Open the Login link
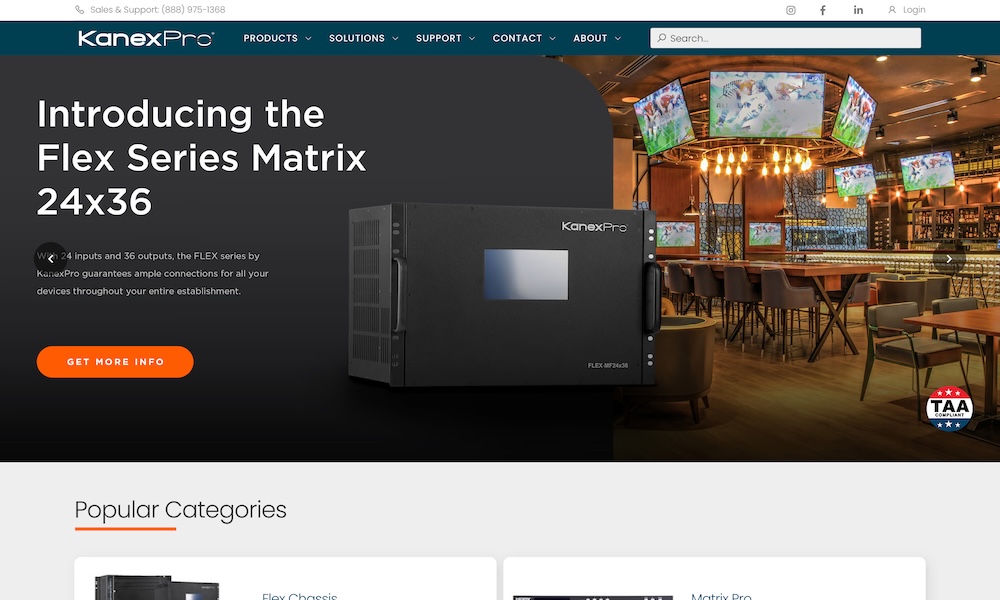 point(914,10)
